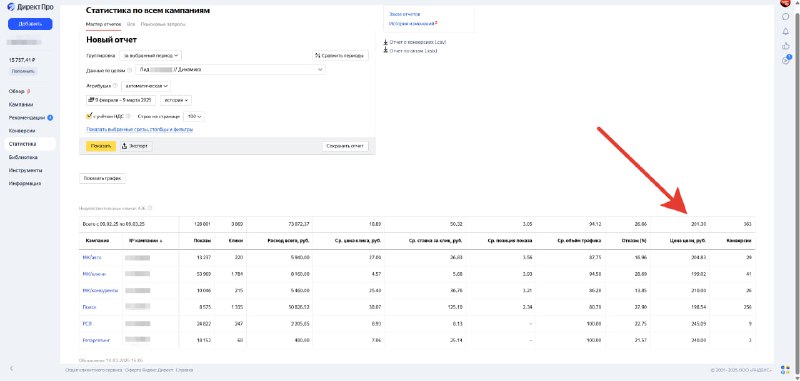Open the Отчет о конверсиях csv link

418,42
